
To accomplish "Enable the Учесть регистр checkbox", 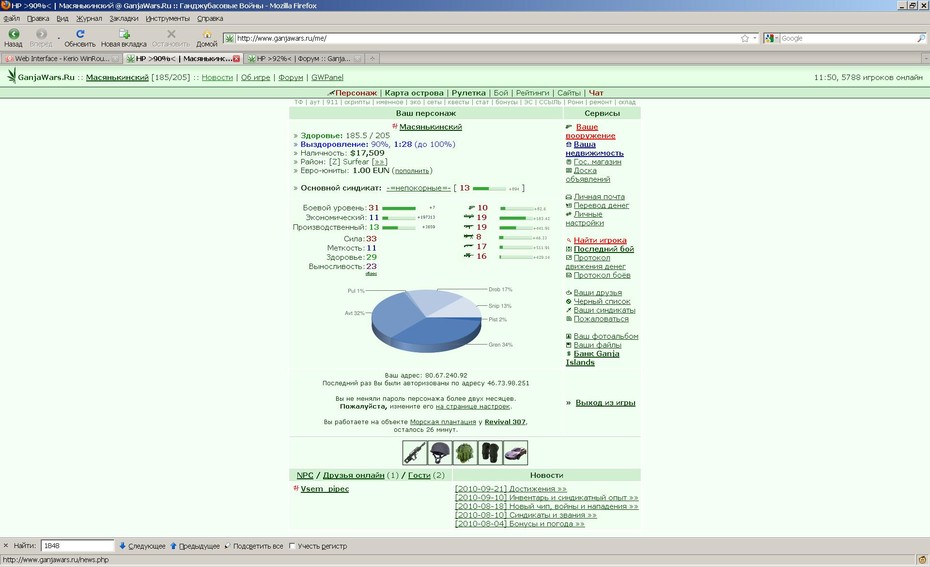I will (292, 546).
